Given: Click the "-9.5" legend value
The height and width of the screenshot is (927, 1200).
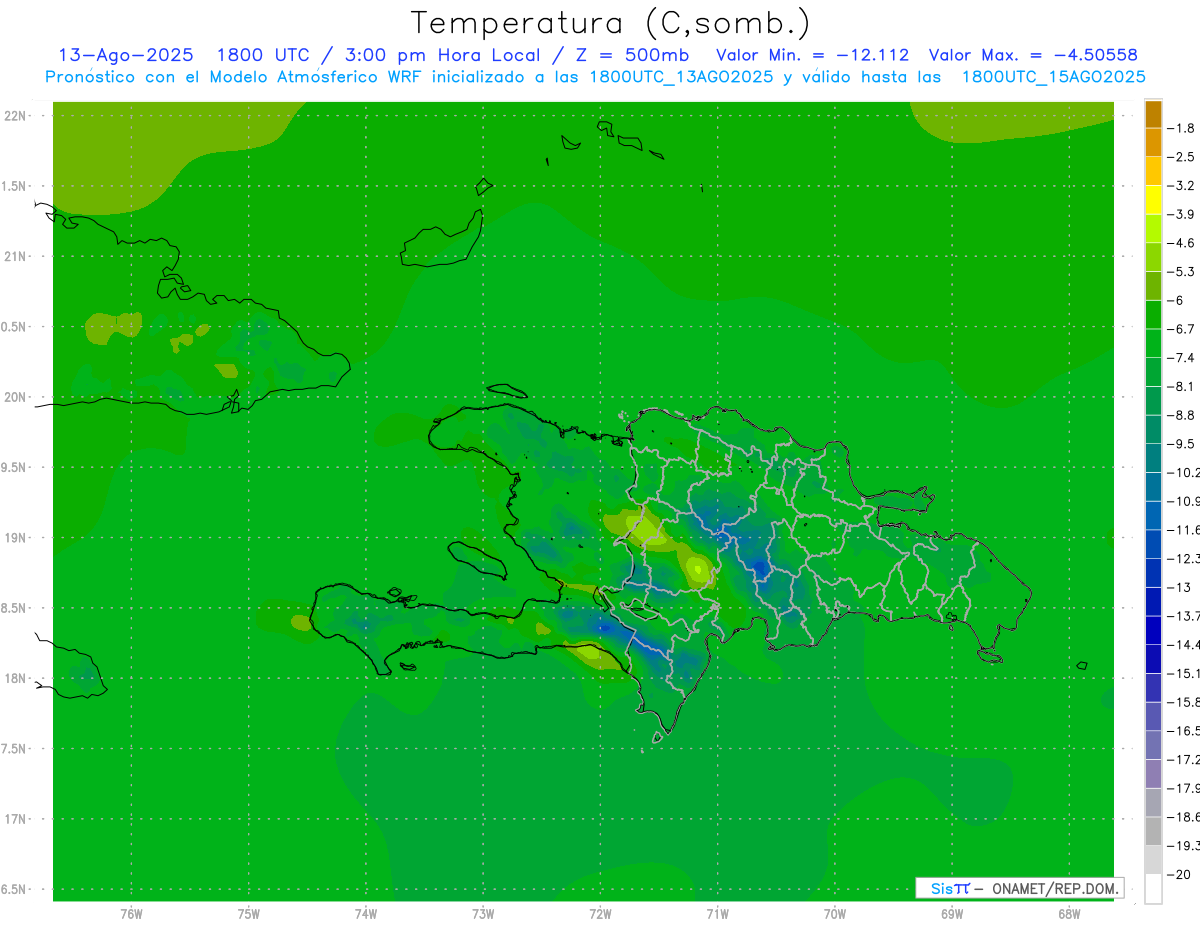Looking at the screenshot, I should 1182,443.
